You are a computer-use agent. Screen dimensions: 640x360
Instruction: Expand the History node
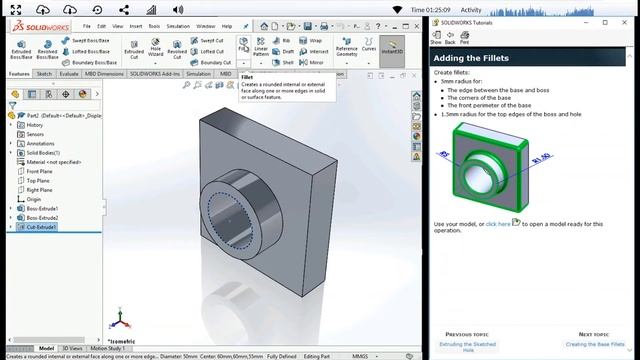(x=11, y=125)
